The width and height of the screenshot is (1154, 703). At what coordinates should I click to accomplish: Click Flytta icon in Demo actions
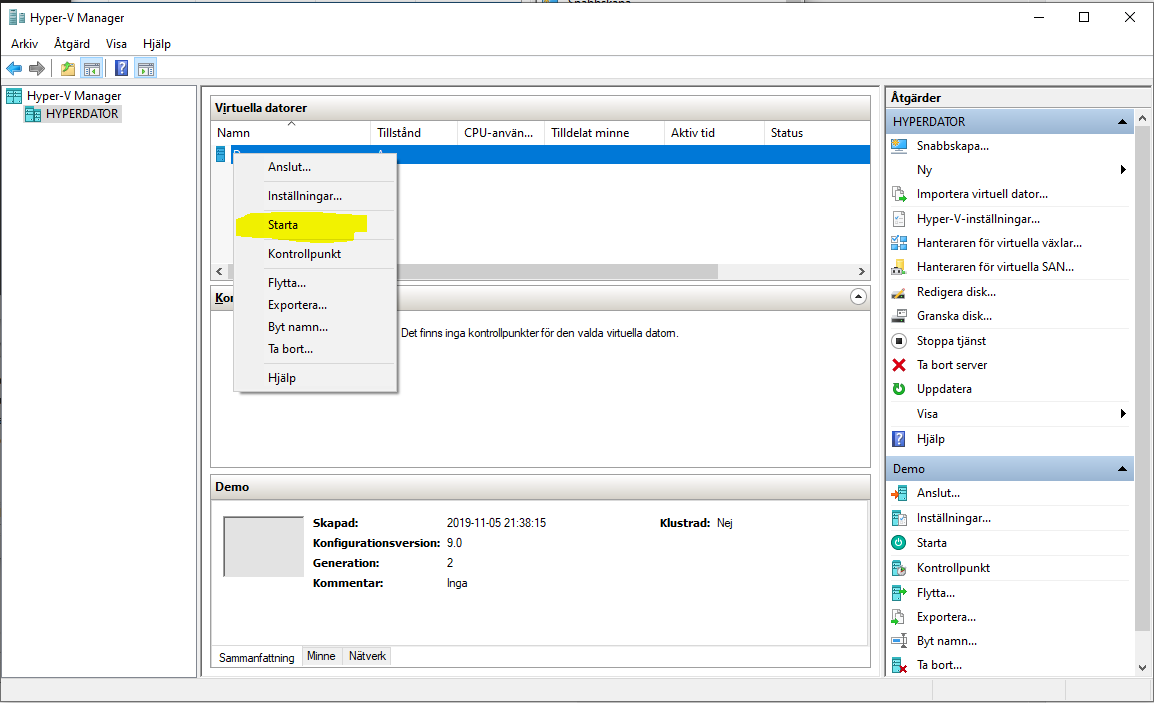899,593
